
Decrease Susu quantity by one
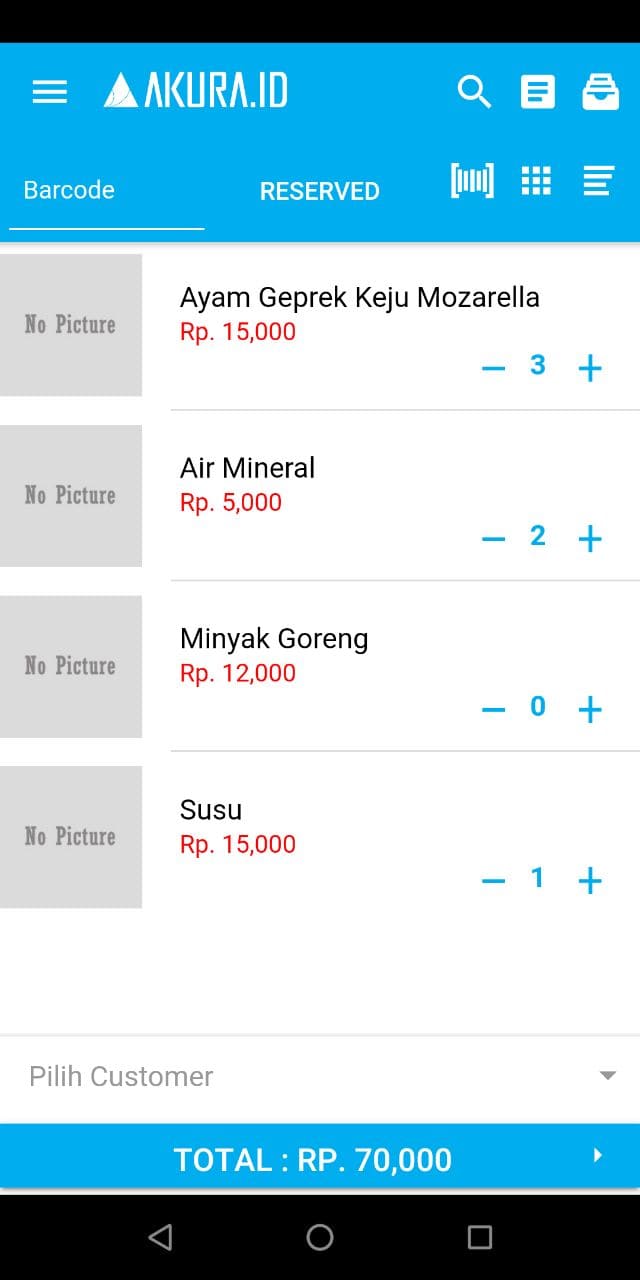click(493, 881)
